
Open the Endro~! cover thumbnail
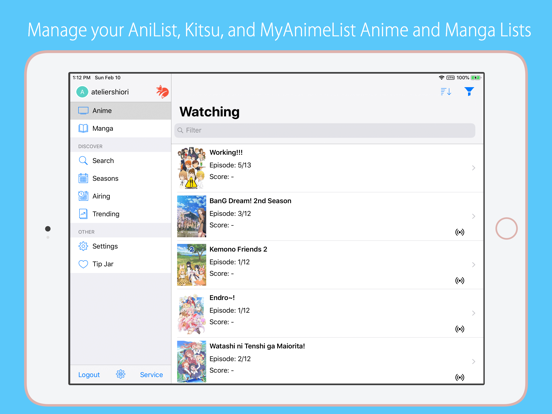[192, 313]
